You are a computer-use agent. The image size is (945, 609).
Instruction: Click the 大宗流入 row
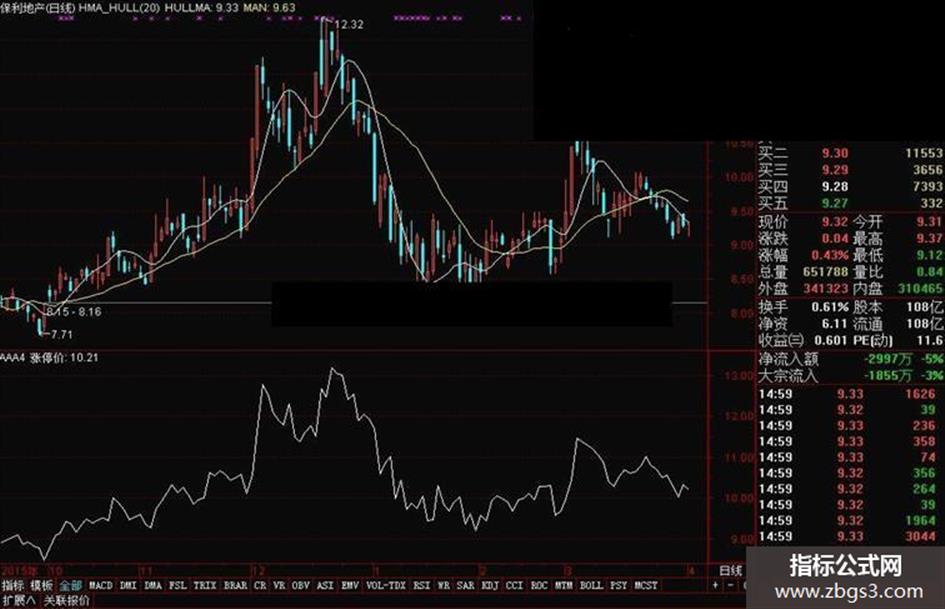(x=851, y=376)
